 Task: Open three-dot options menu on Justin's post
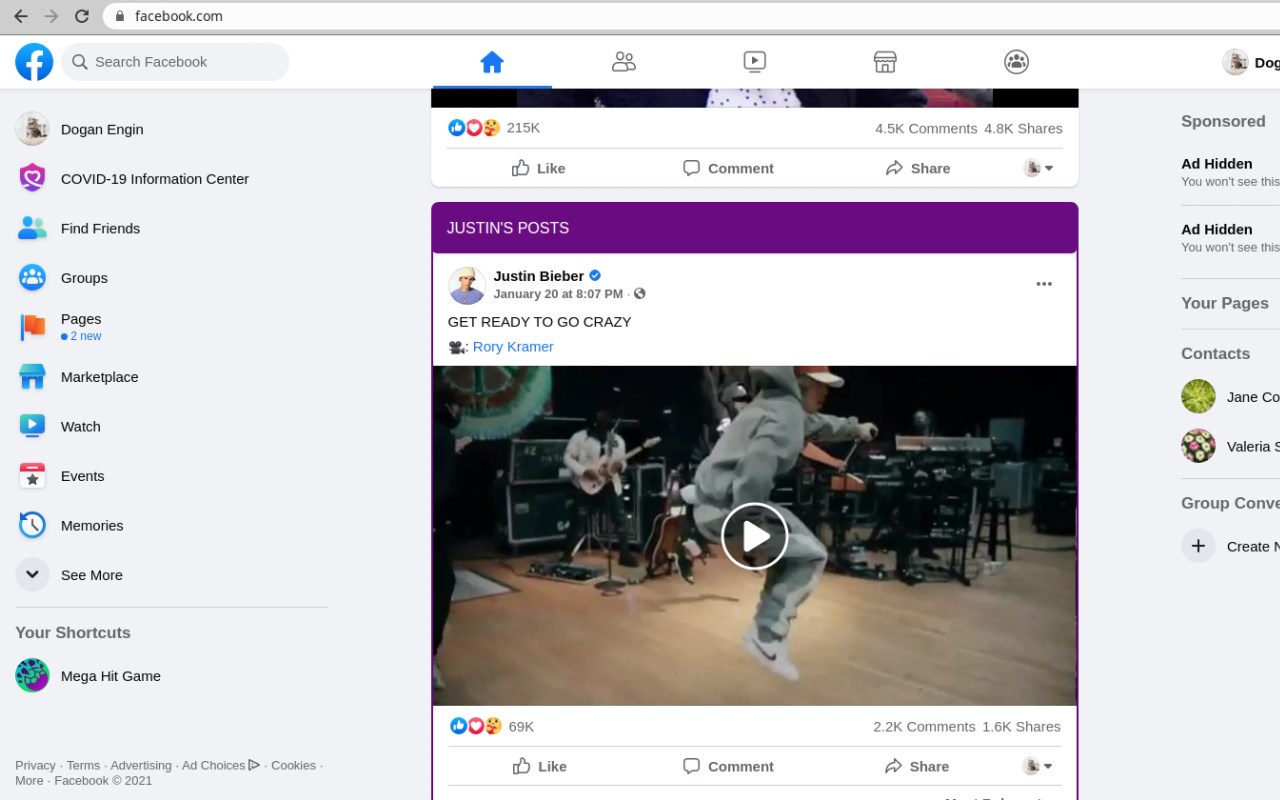pyautogui.click(x=1044, y=284)
